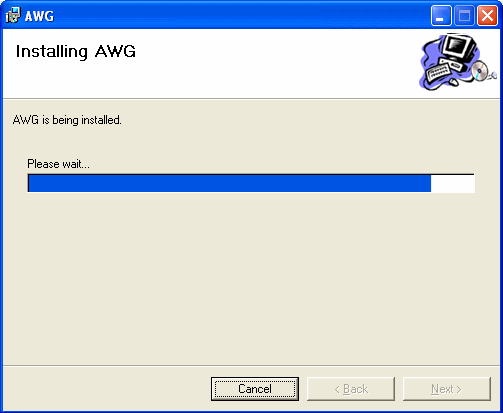
Task: Click the installer package icon in title bar
Action: (x=13, y=15)
